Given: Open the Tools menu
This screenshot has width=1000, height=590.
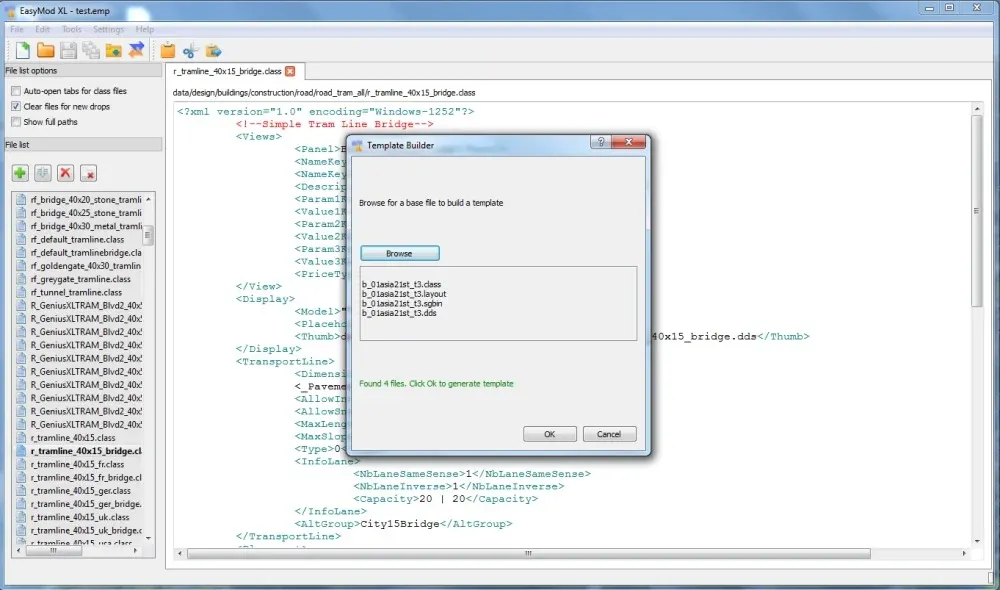Looking at the screenshot, I should click(71, 29).
